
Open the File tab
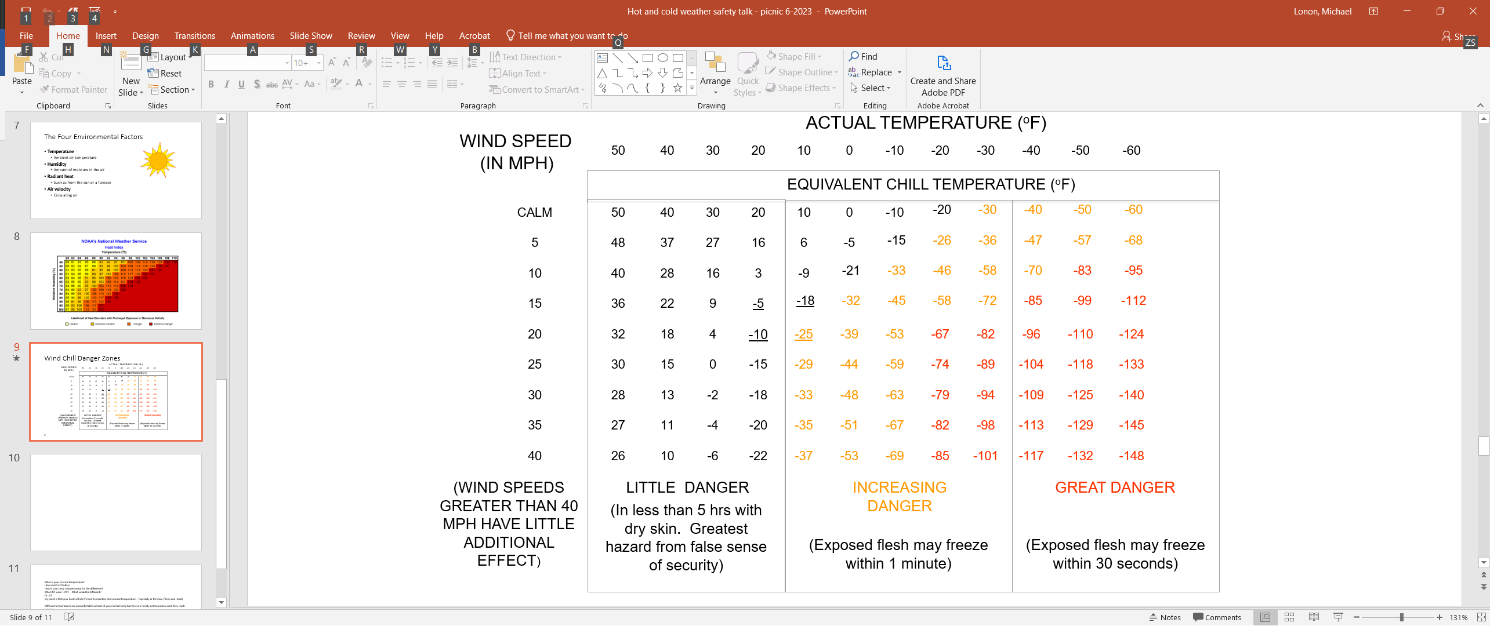tap(26, 36)
